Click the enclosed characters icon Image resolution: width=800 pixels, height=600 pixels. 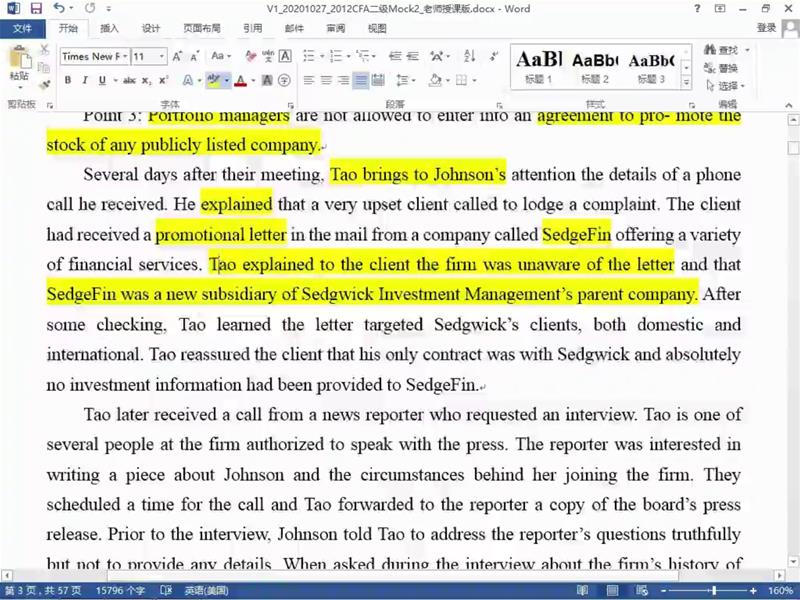pyautogui.click(x=285, y=80)
